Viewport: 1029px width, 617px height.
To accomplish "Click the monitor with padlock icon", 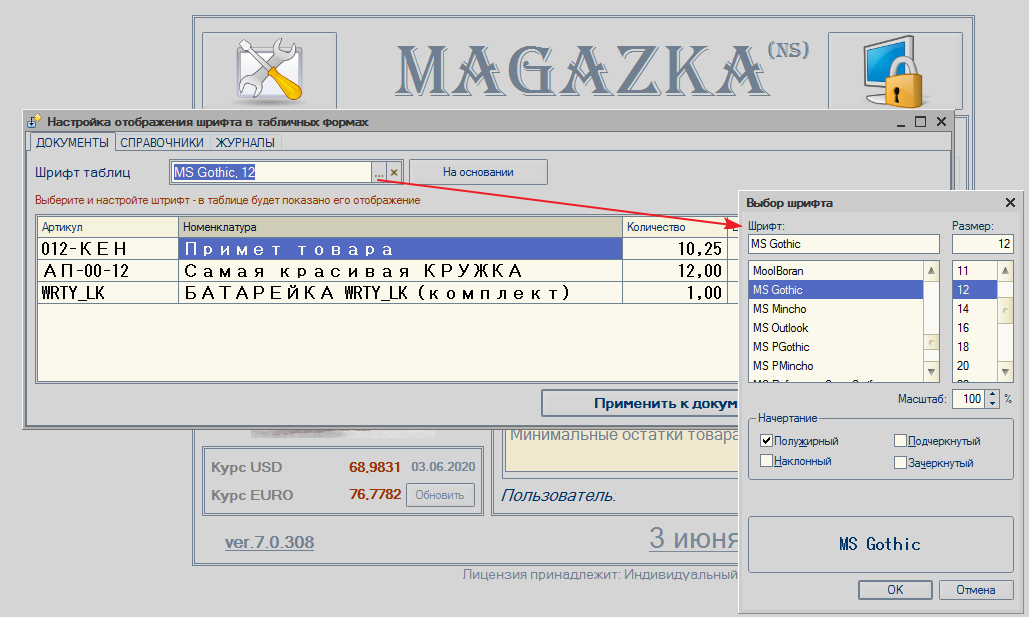I will [893, 72].
